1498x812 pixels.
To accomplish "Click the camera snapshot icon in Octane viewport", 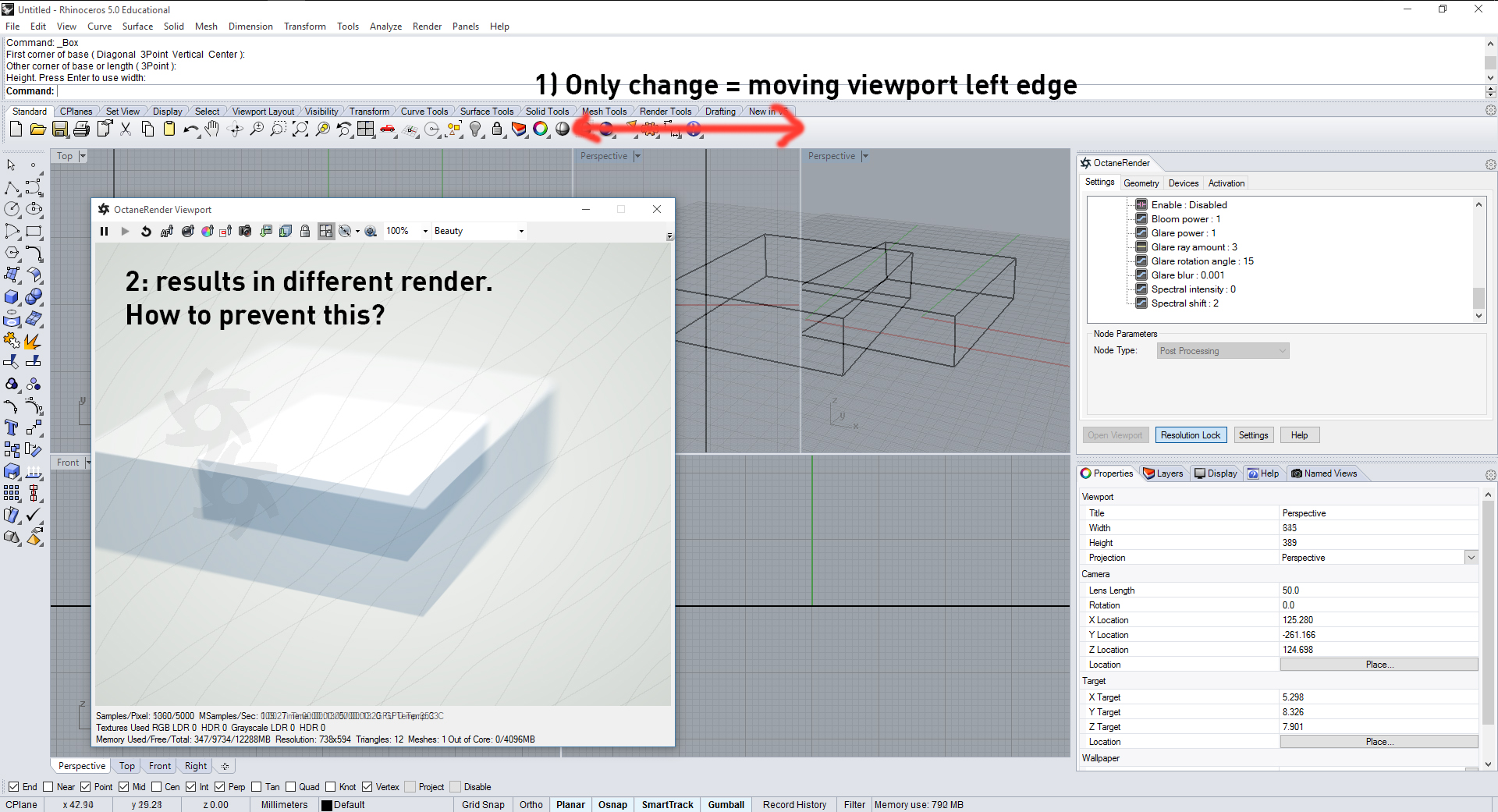I will coord(245,231).
